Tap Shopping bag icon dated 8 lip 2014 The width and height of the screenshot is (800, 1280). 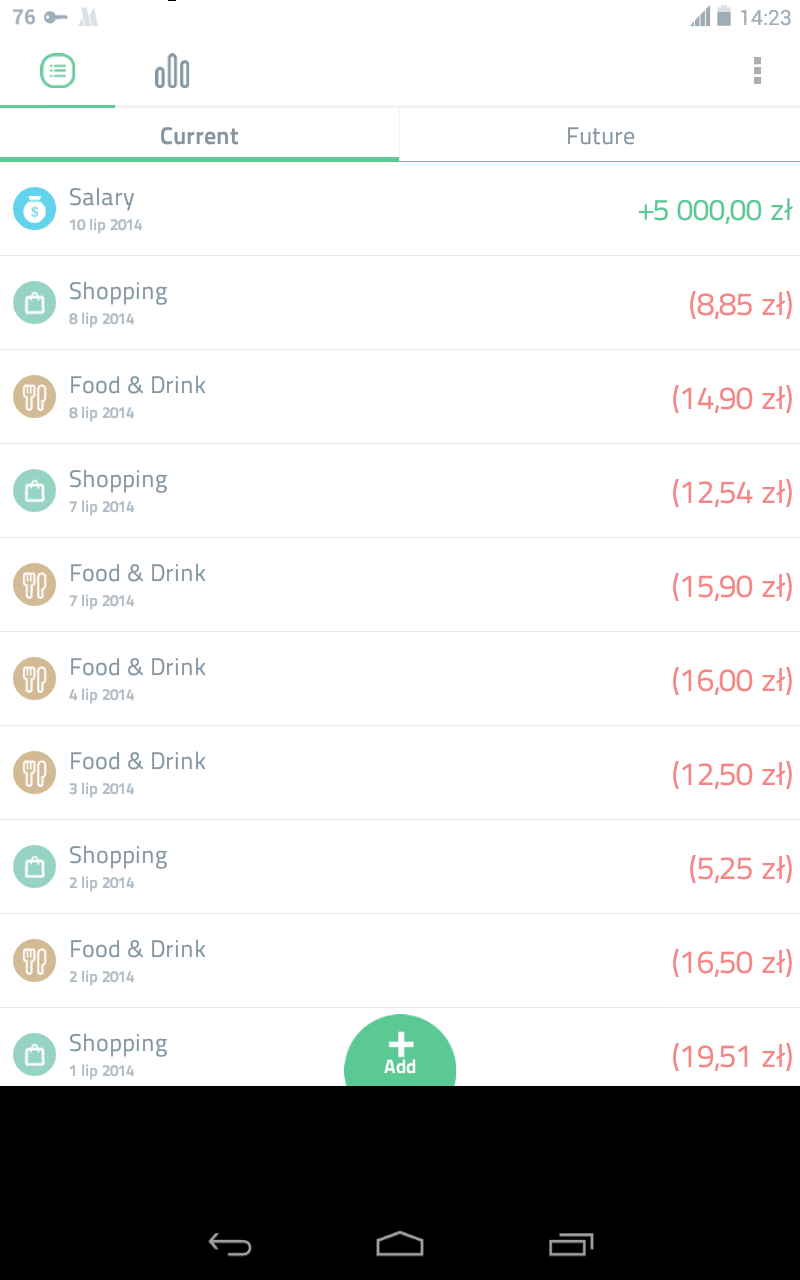[x=34, y=303]
